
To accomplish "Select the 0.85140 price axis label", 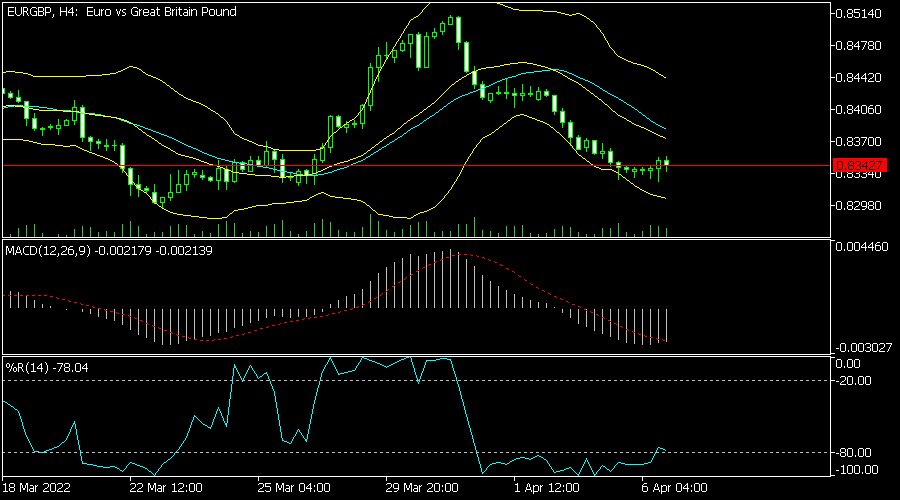I will (861, 14).
